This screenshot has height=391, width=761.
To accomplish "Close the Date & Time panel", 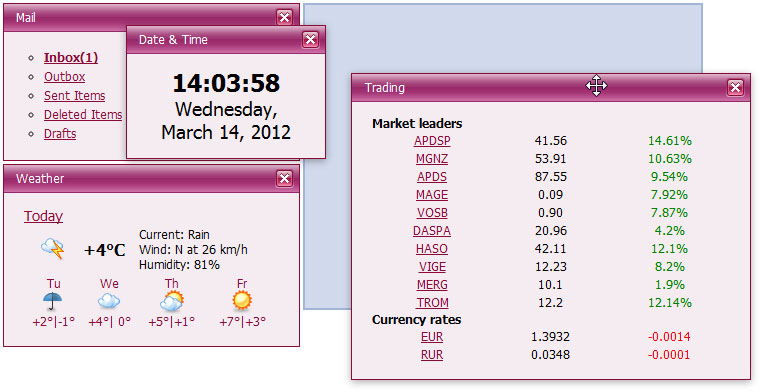I will click(x=310, y=39).
